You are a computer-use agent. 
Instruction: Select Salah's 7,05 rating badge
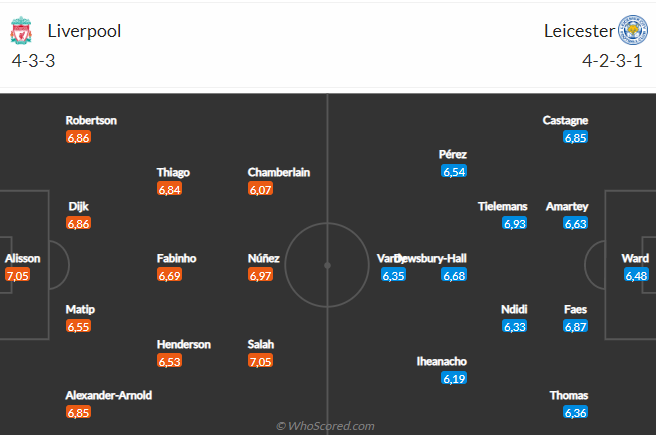[261, 361]
